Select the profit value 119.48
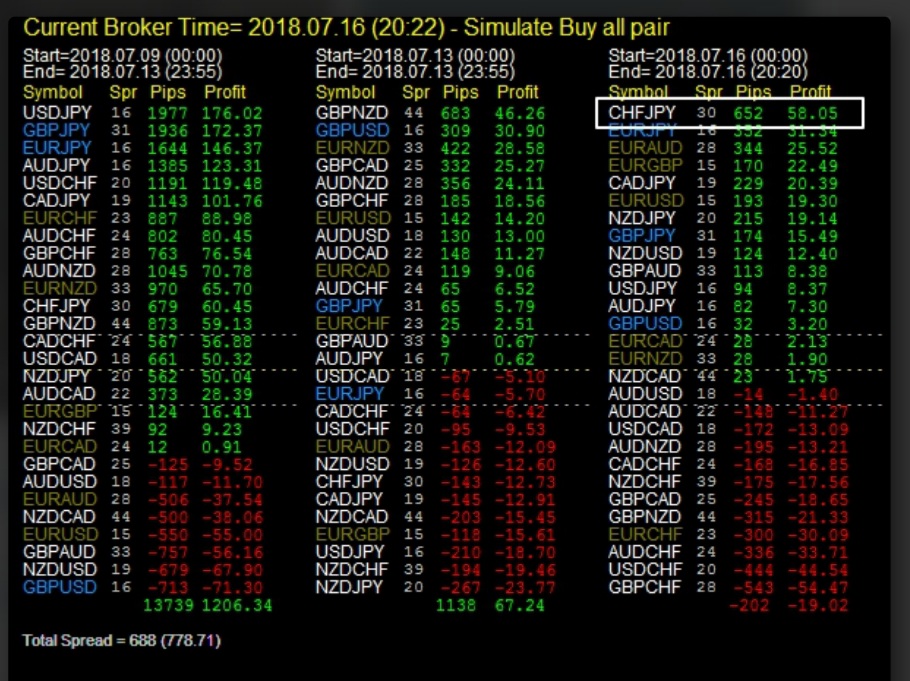This screenshot has height=681, width=910. (x=232, y=183)
